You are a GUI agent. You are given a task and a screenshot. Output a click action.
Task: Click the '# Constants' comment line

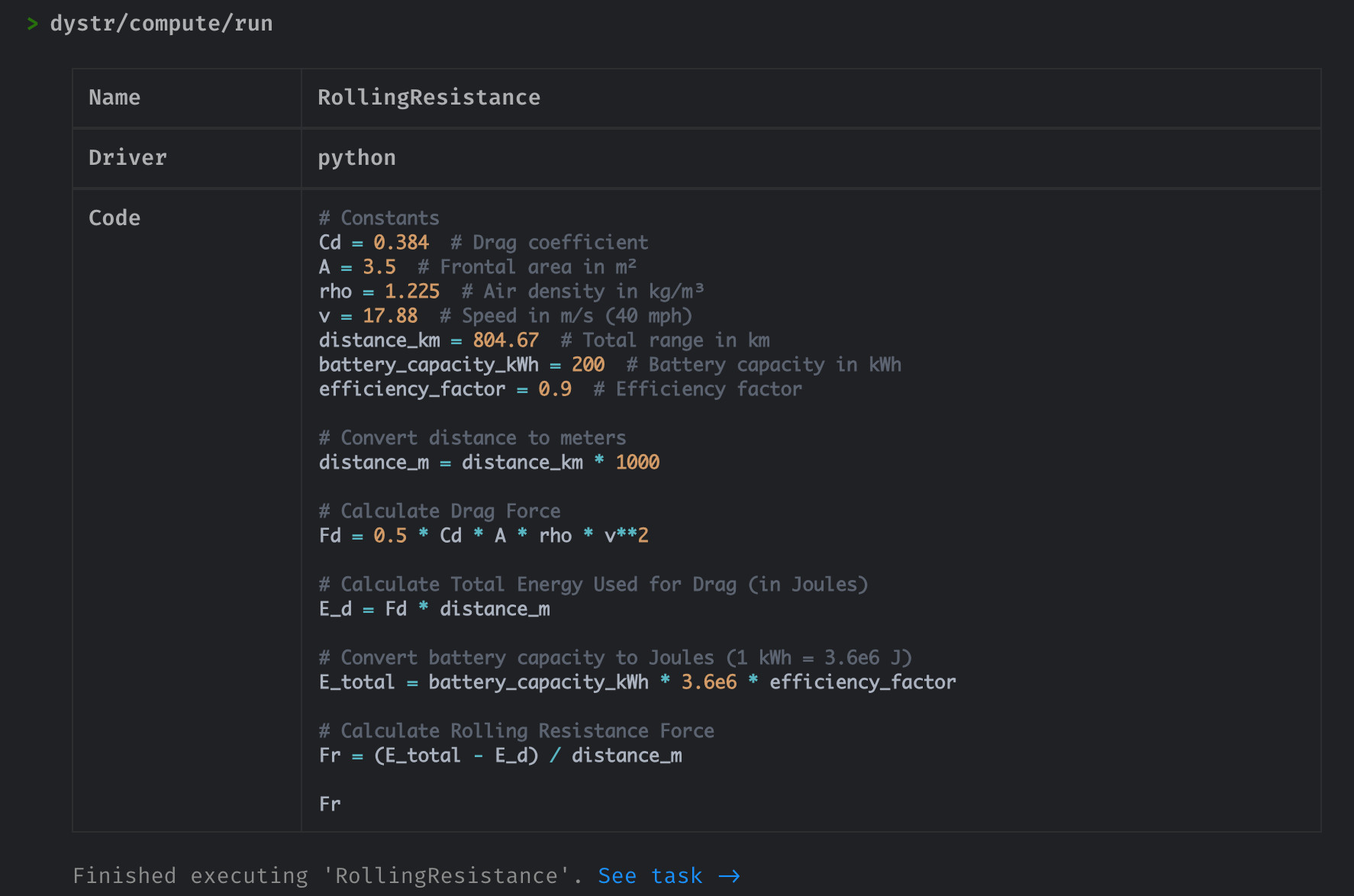pyautogui.click(x=379, y=218)
